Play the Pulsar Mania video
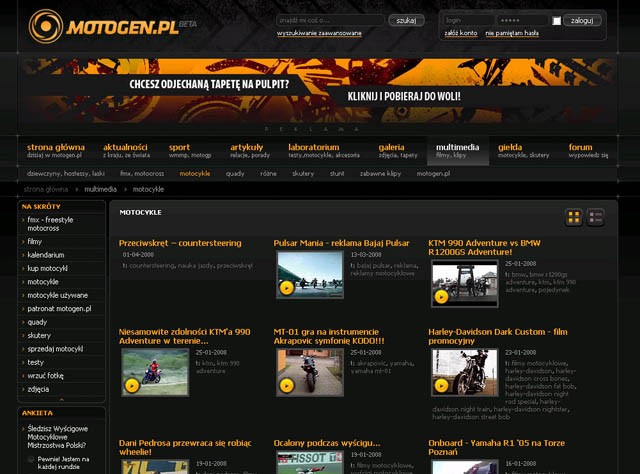The height and width of the screenshot is (474, 640). [x=287, y=288]
